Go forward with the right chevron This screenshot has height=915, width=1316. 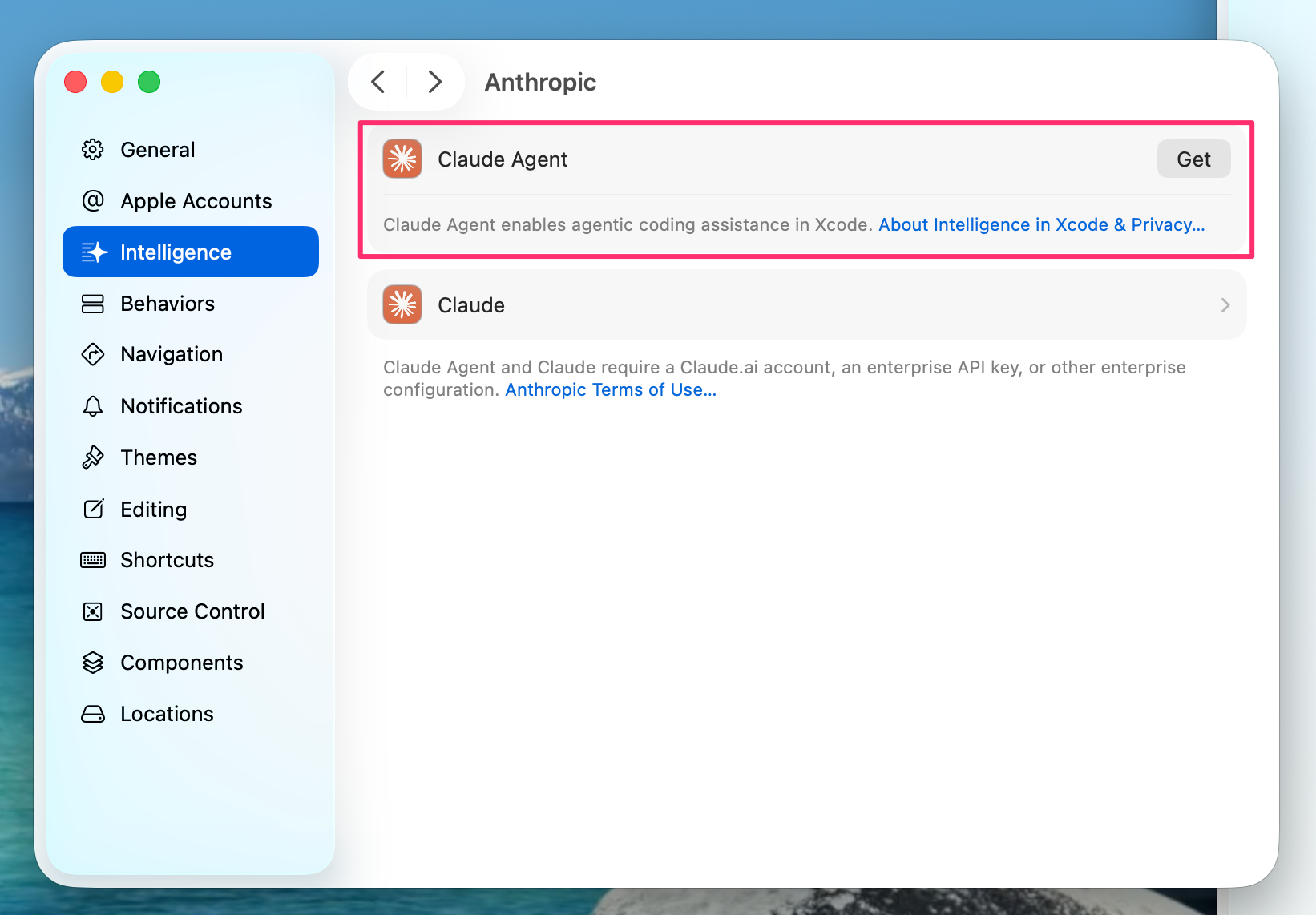(x=435, y=82)
